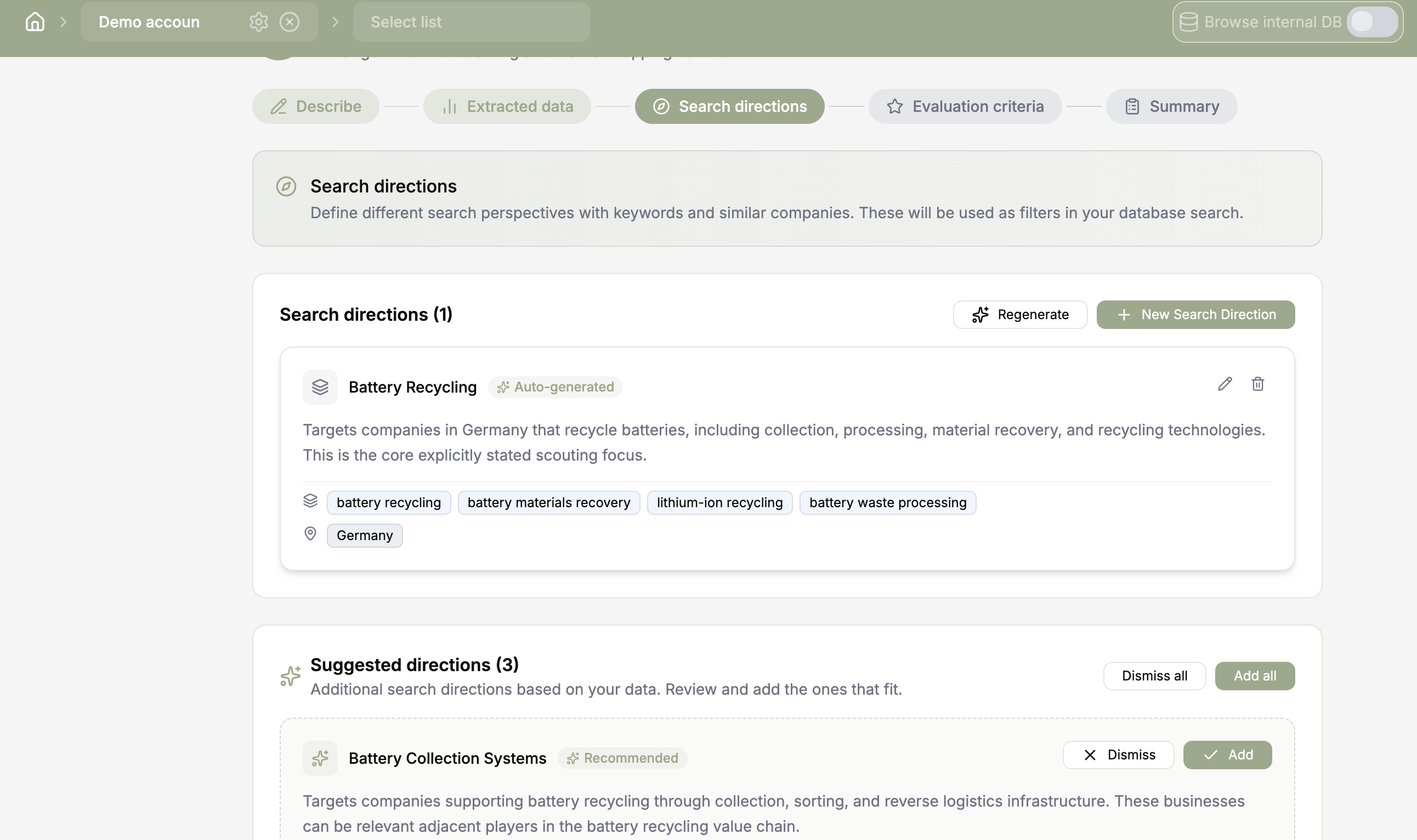Screen dimensions: 1417x840
Task: Create a New Search Direction
Action: tap(1195, 315)
